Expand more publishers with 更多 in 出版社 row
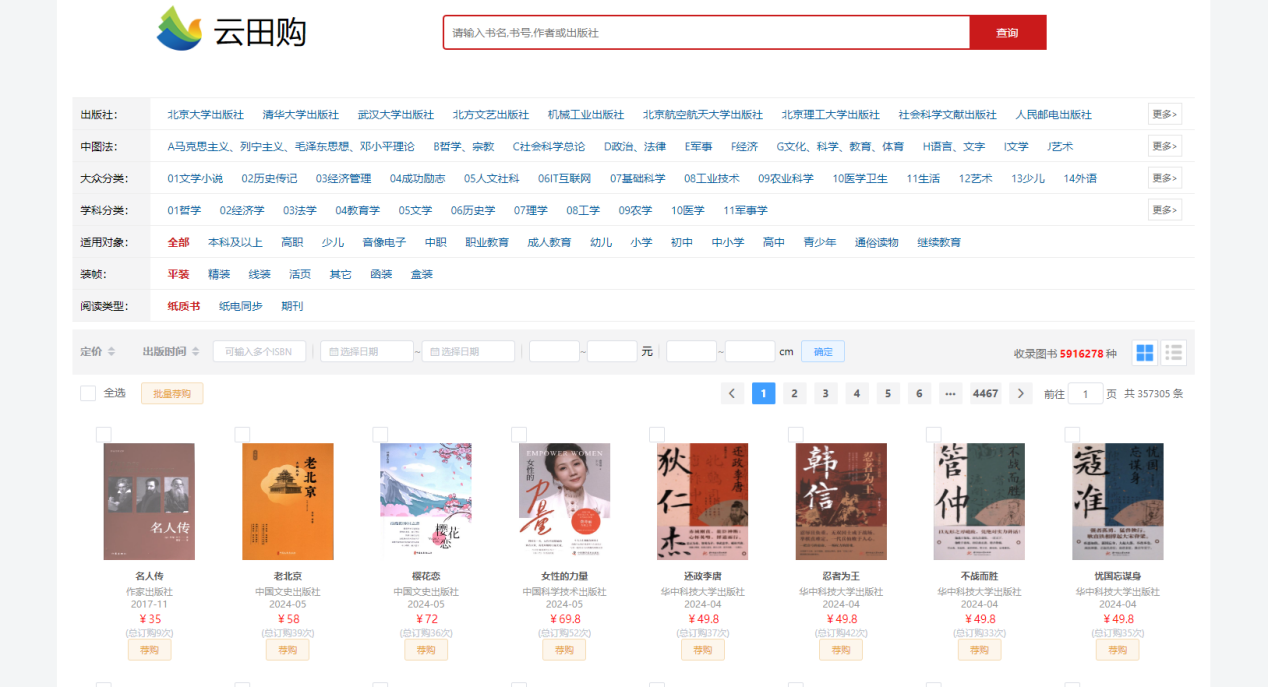The height and width of the screenshot is (687, 1268). [1164, 115]
